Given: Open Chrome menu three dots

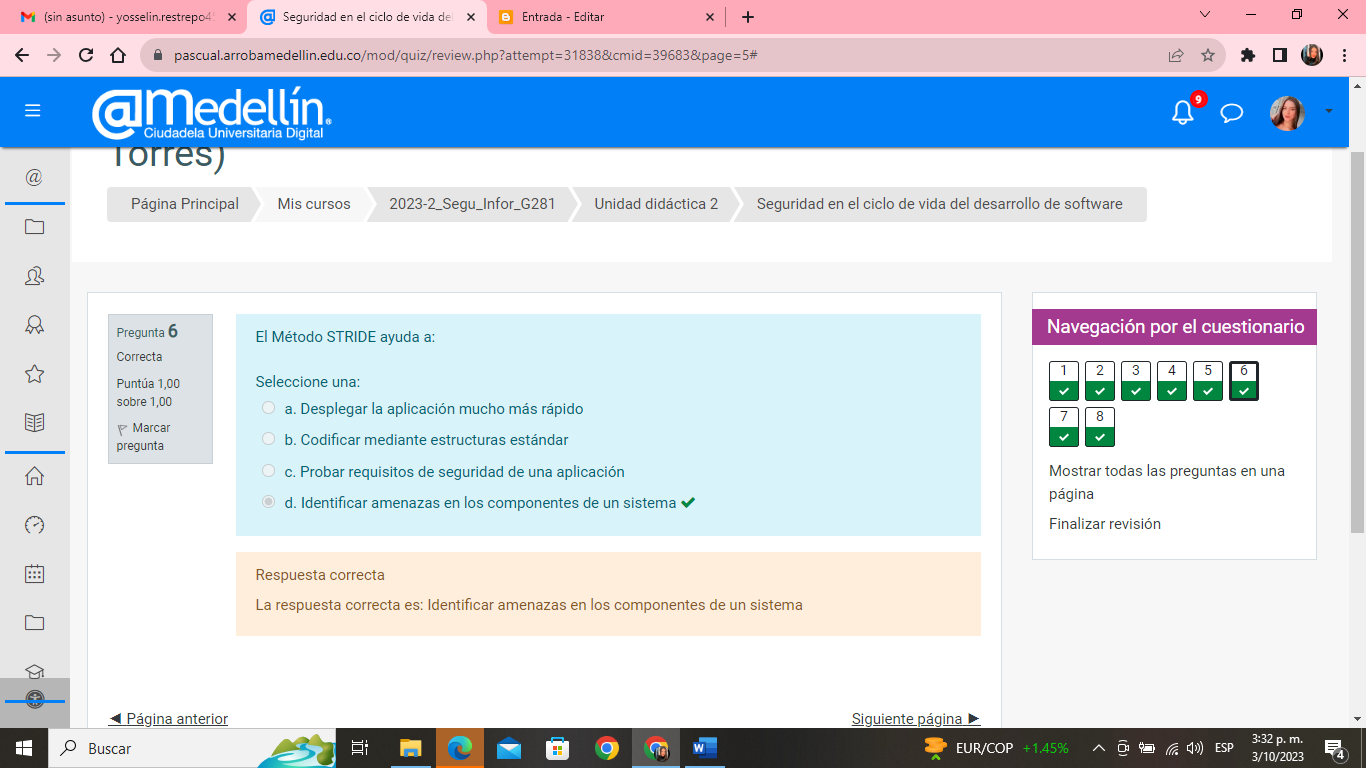Looking at the screenshot, I should (1344, 55).
